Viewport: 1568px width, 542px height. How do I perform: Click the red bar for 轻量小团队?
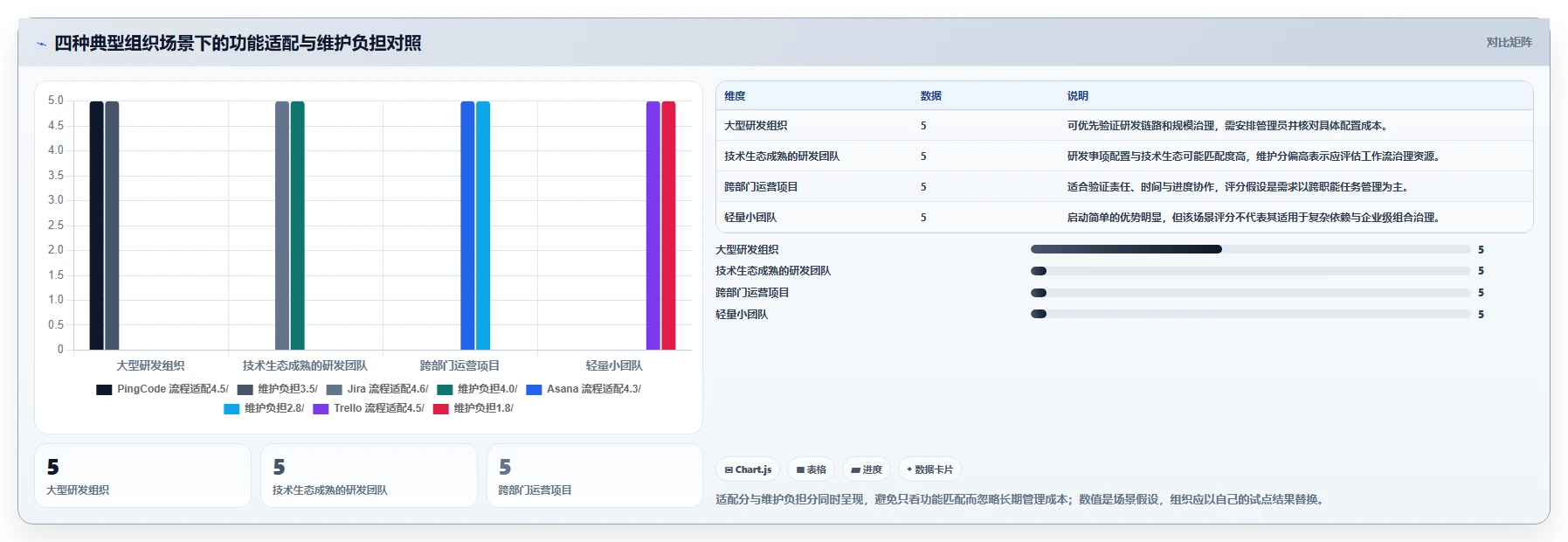(x=668, y=226)
